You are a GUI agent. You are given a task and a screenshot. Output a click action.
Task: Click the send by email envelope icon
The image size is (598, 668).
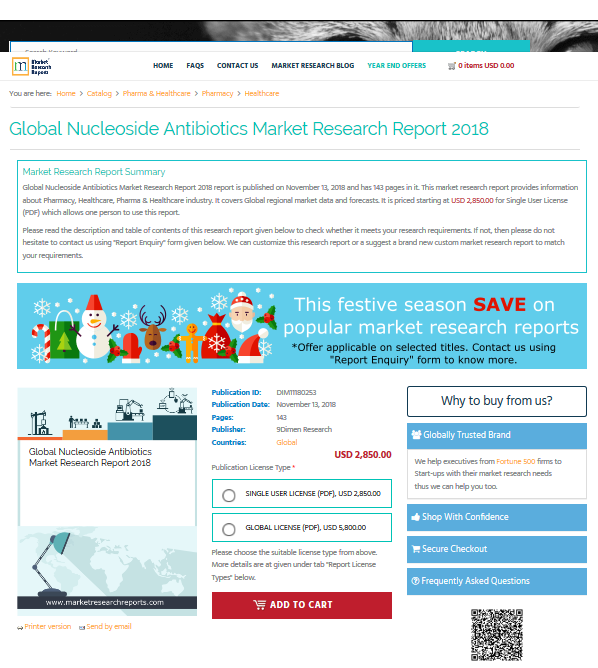(82, 628)
